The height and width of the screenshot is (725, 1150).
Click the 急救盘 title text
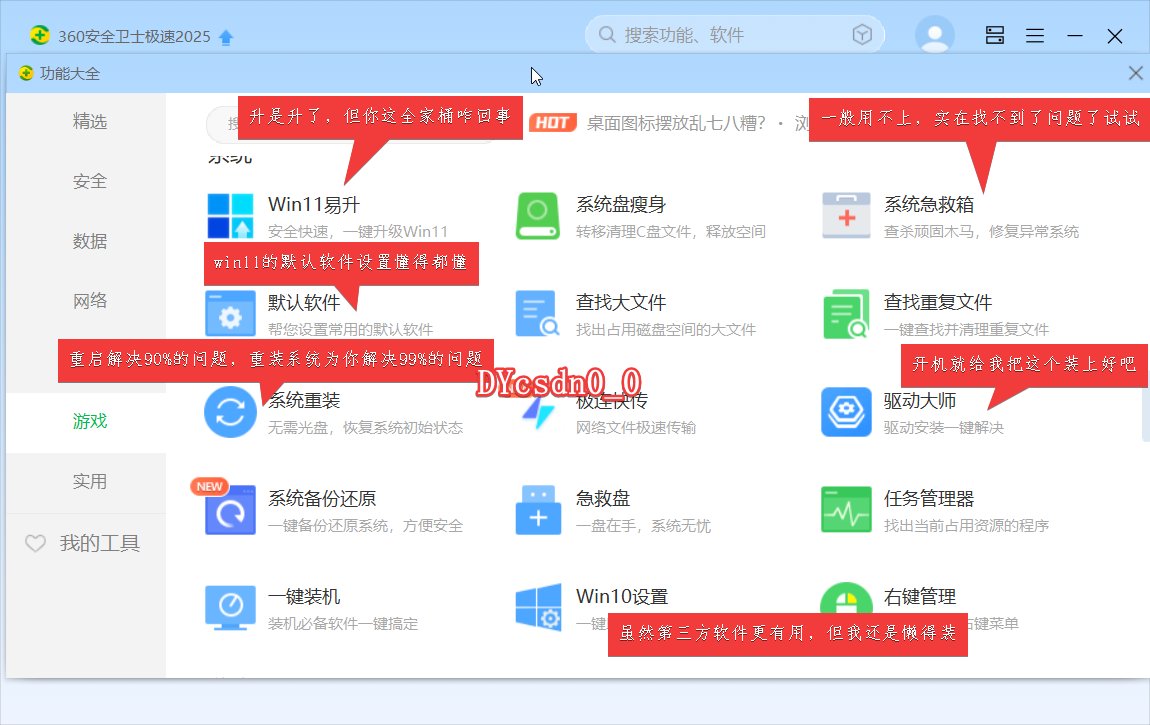coord(603,498)
